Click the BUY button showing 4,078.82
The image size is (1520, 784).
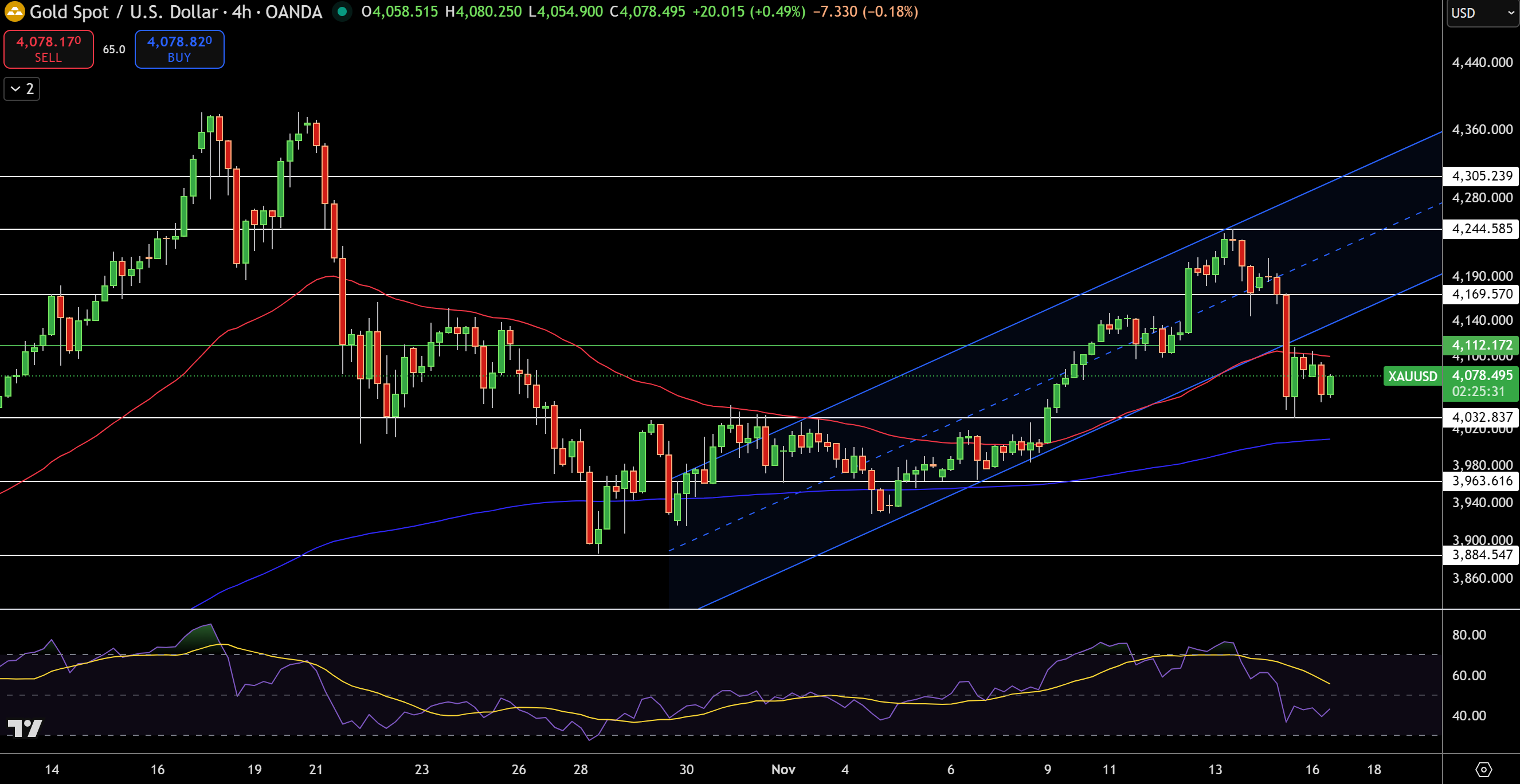(179, 49)
